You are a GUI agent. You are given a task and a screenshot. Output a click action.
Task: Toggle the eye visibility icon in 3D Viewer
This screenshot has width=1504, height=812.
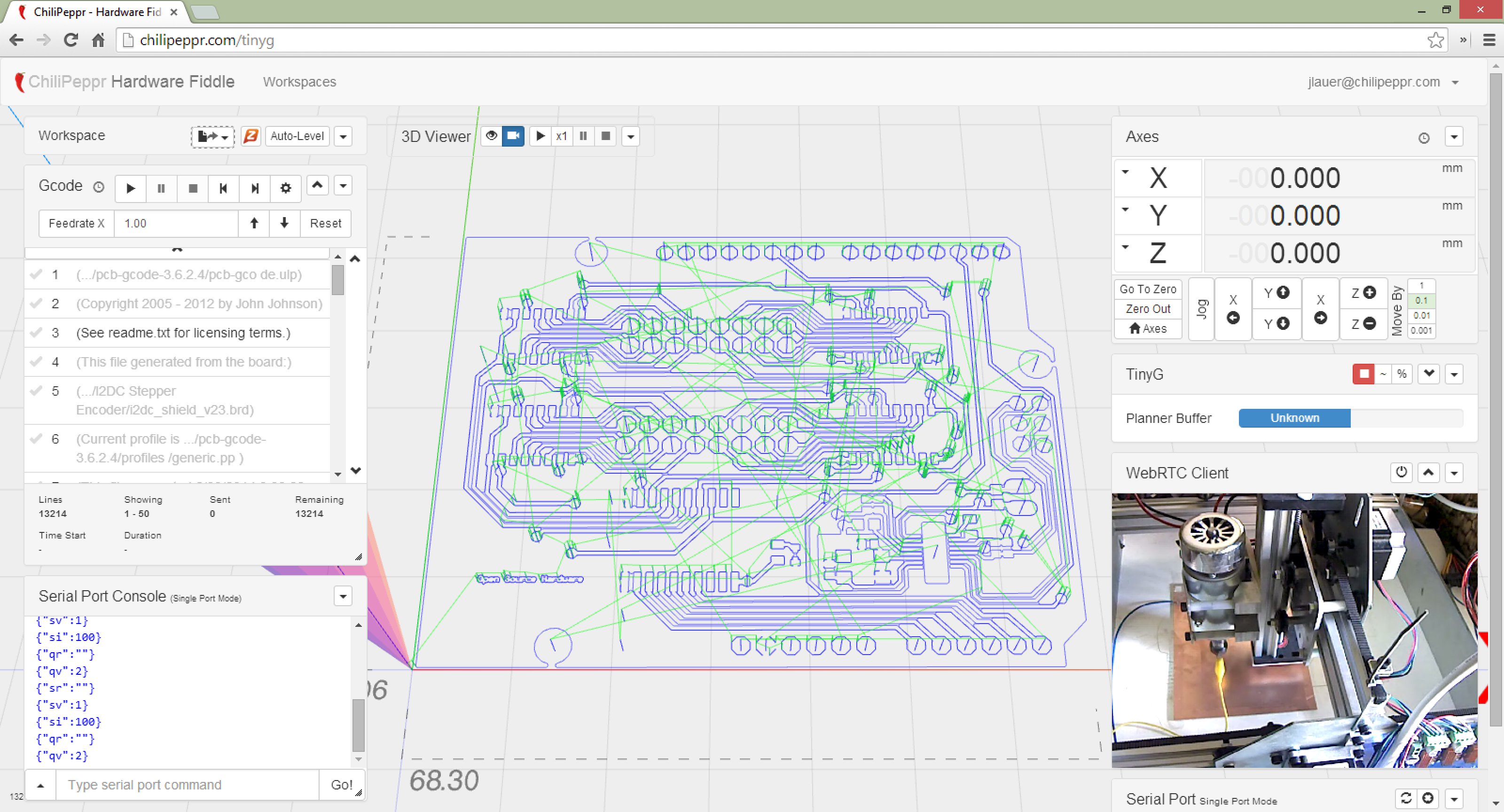click(x=491, y=136)
